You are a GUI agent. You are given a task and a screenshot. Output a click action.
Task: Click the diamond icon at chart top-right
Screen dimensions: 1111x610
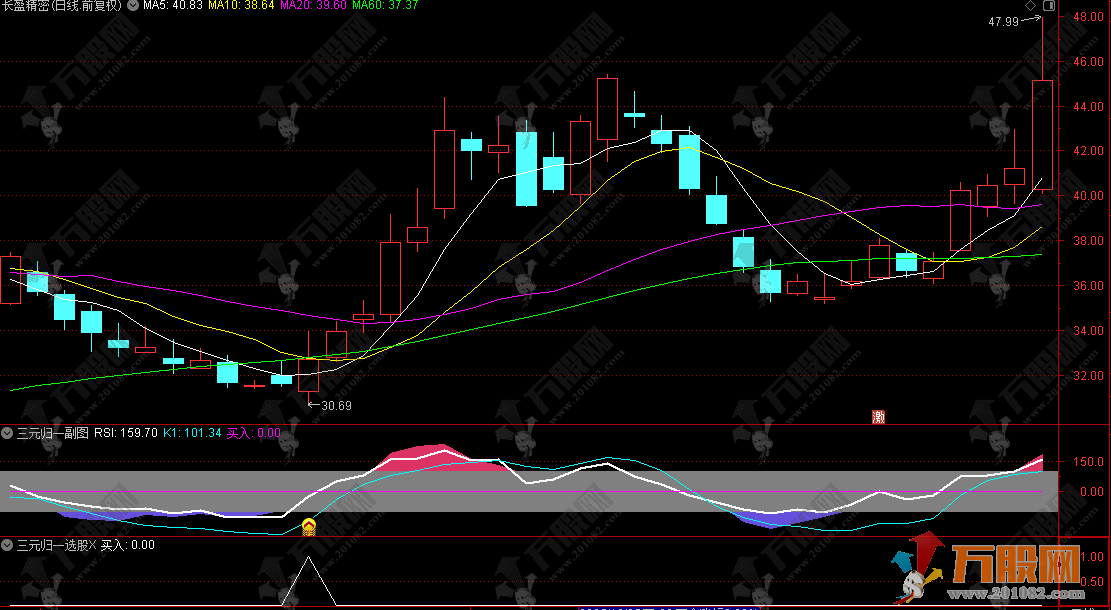tap(1030, 6)
